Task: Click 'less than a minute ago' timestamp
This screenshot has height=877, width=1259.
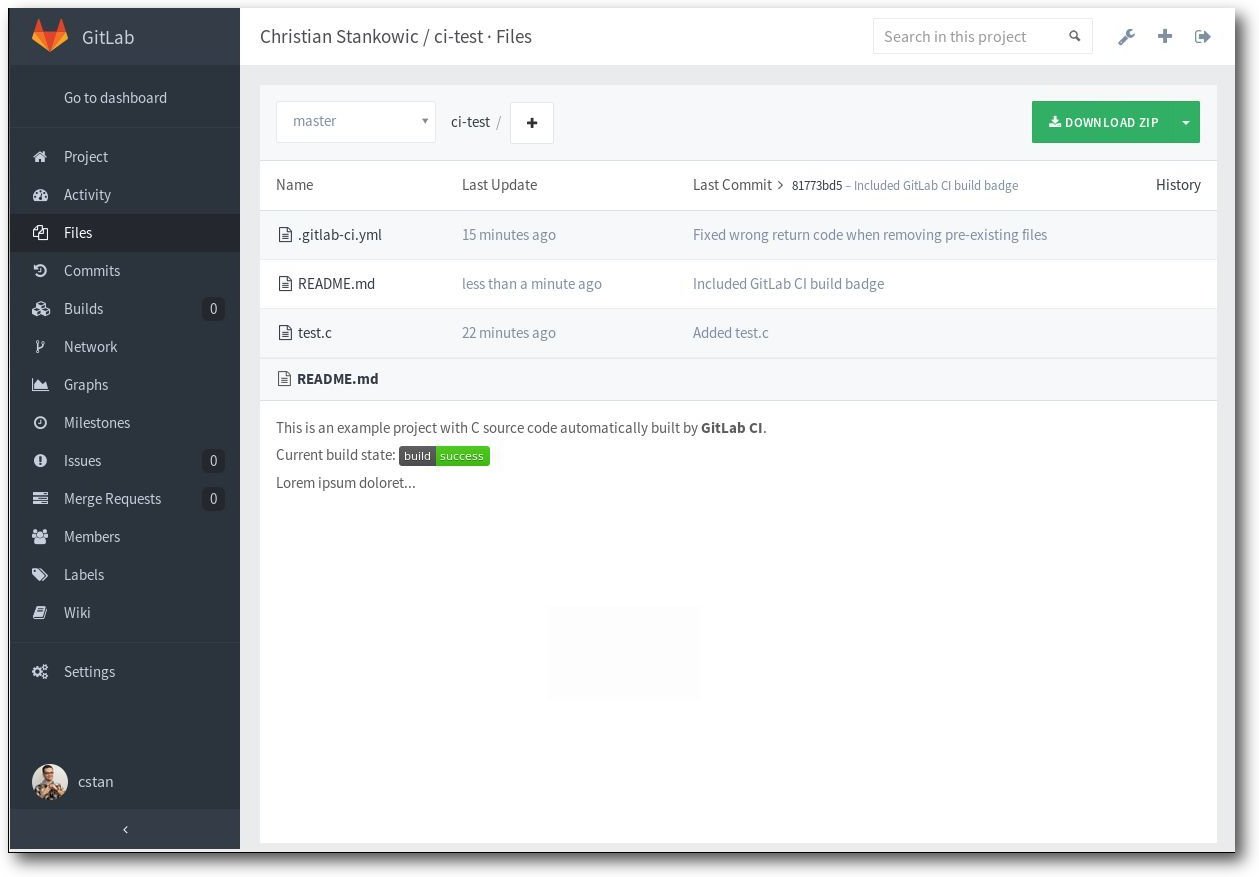Action: pos(532,284)
